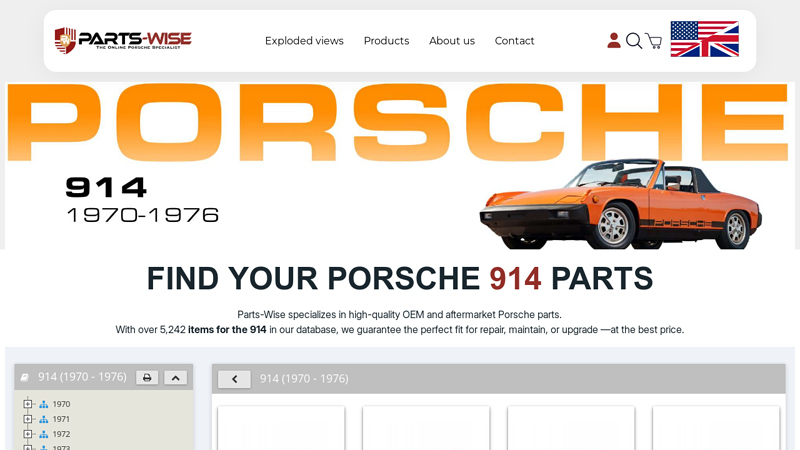This screenshot has width=800, height=450.
Task: Click the back arrow button in the catalog header
Action: [234, 379]
